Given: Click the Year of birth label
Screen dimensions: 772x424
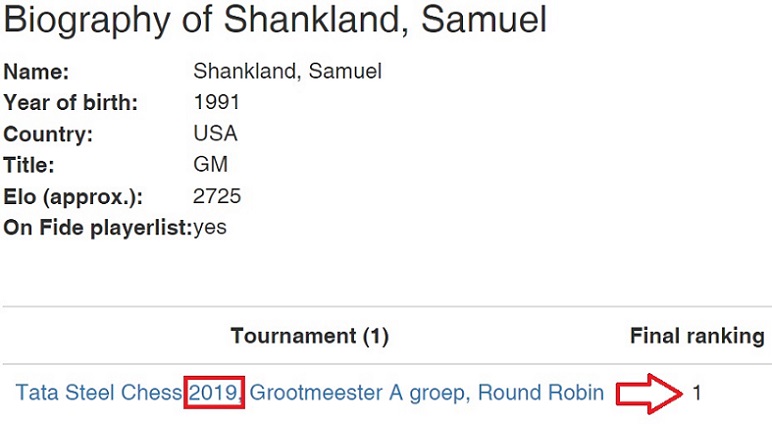Looking at the screenshot, I should [x=71, y=103].
